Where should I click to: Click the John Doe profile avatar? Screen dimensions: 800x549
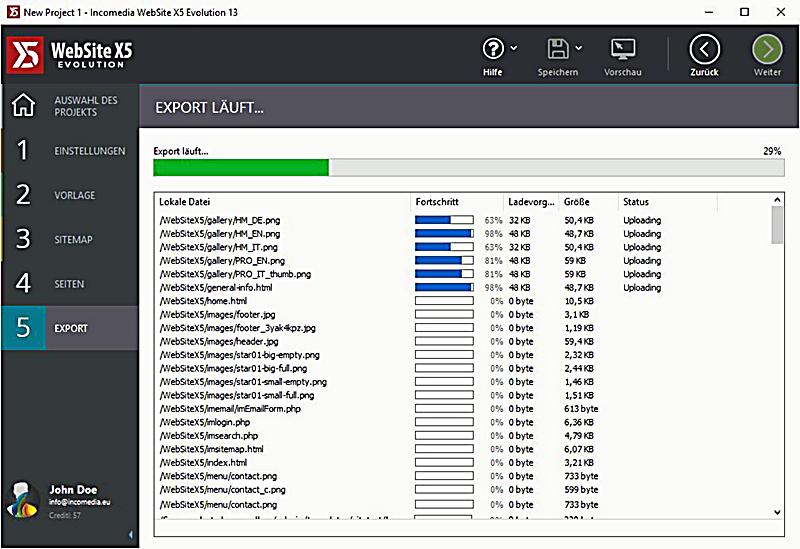(23, 500)
